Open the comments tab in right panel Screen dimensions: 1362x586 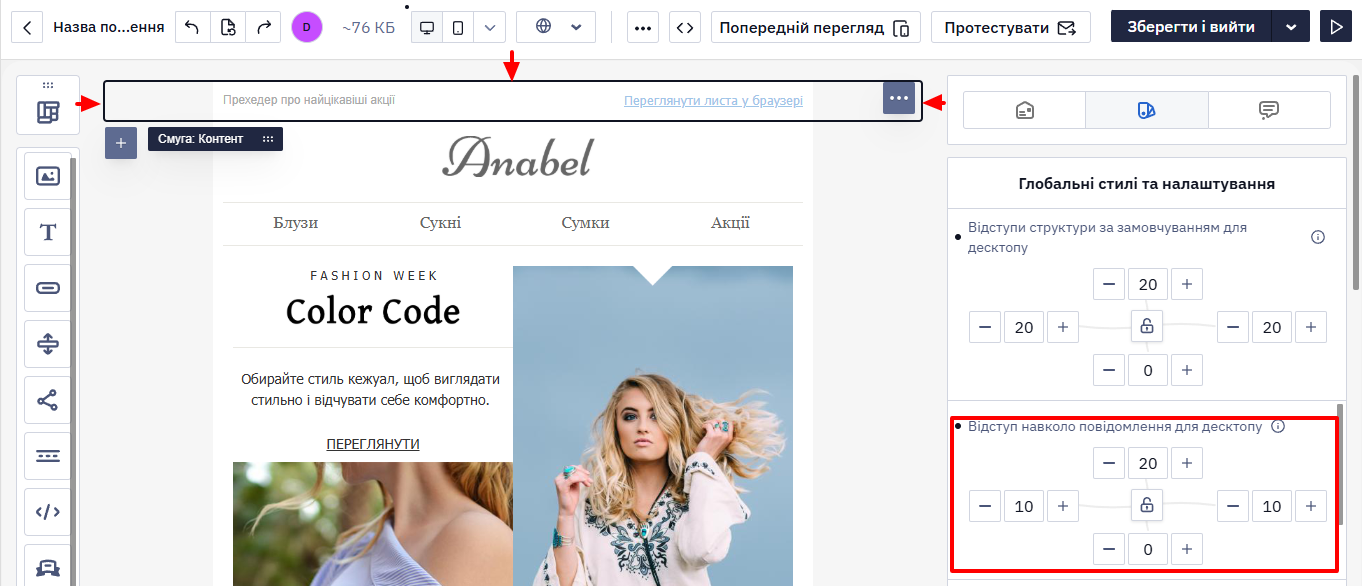tap(1269, 110)
